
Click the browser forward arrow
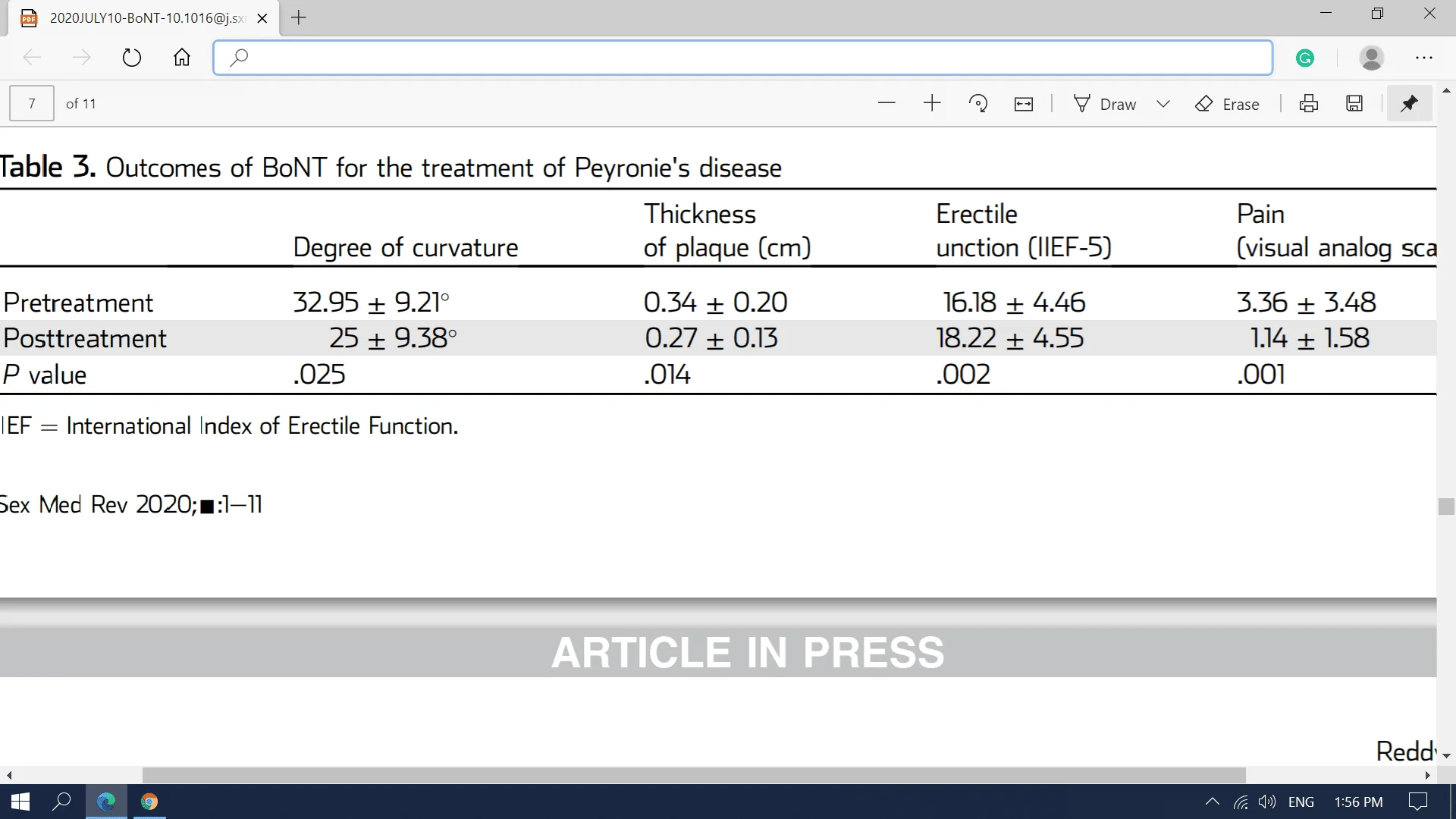point(81,58)
